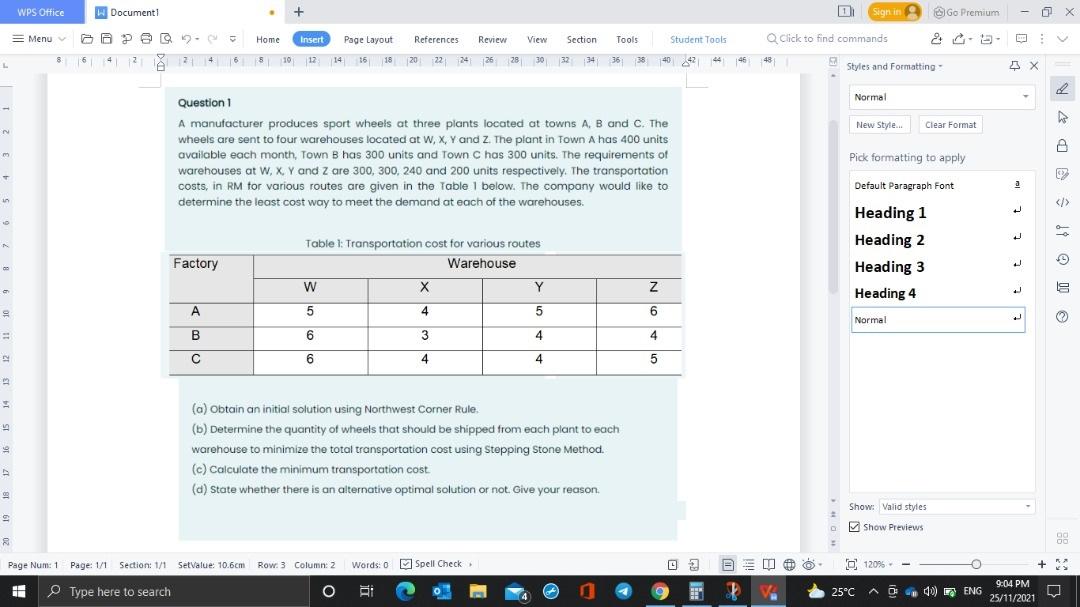Viewport: 1080px width, 607px height.
Task: Open the Normal style dropdown at top
Action: pos(1025,97)
